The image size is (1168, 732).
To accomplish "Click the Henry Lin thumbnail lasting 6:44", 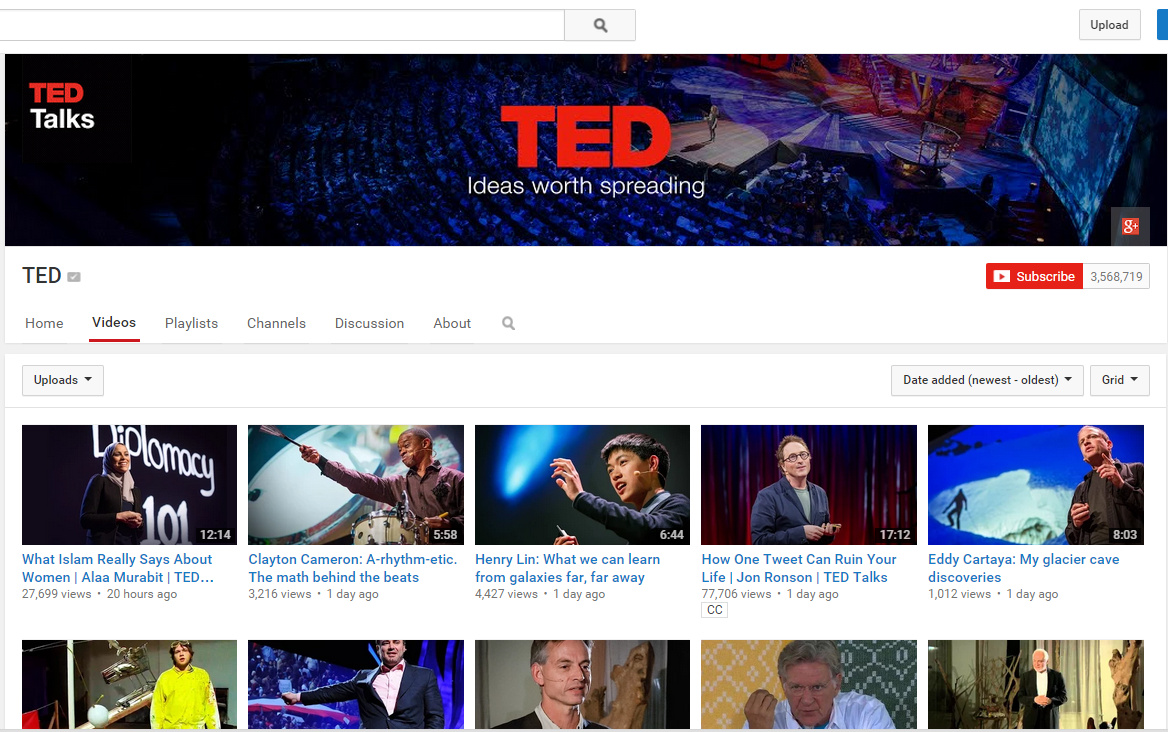I will pos(583,485).
